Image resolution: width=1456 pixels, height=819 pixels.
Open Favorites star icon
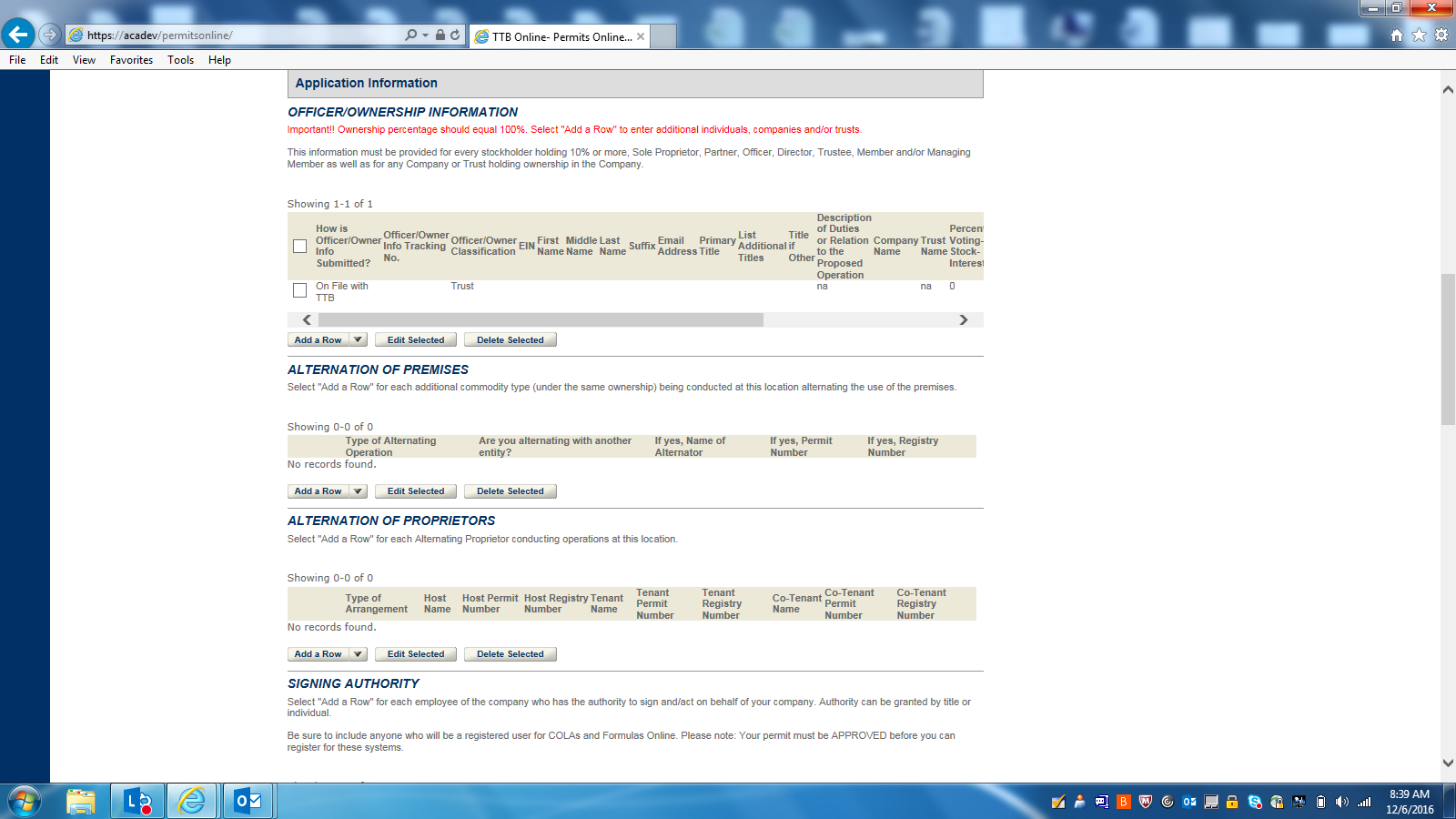pyautogui.click(x=1419, y=35)
